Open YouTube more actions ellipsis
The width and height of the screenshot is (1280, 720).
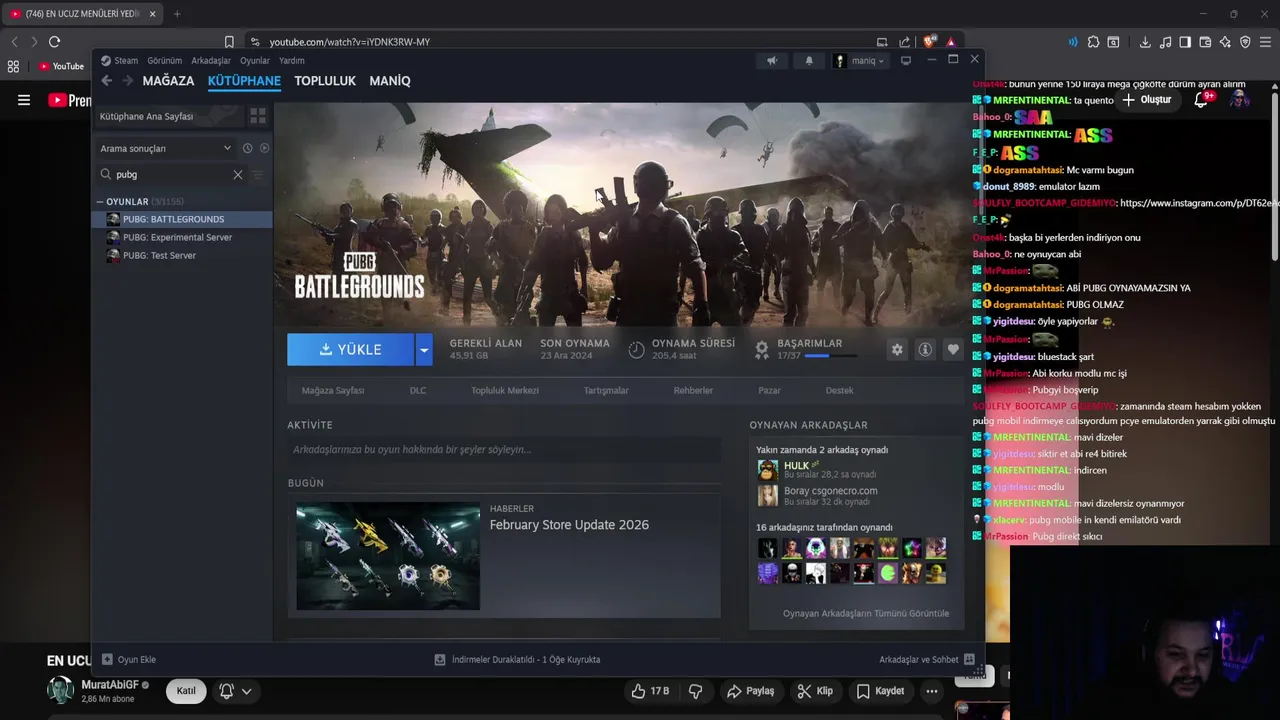932,691
